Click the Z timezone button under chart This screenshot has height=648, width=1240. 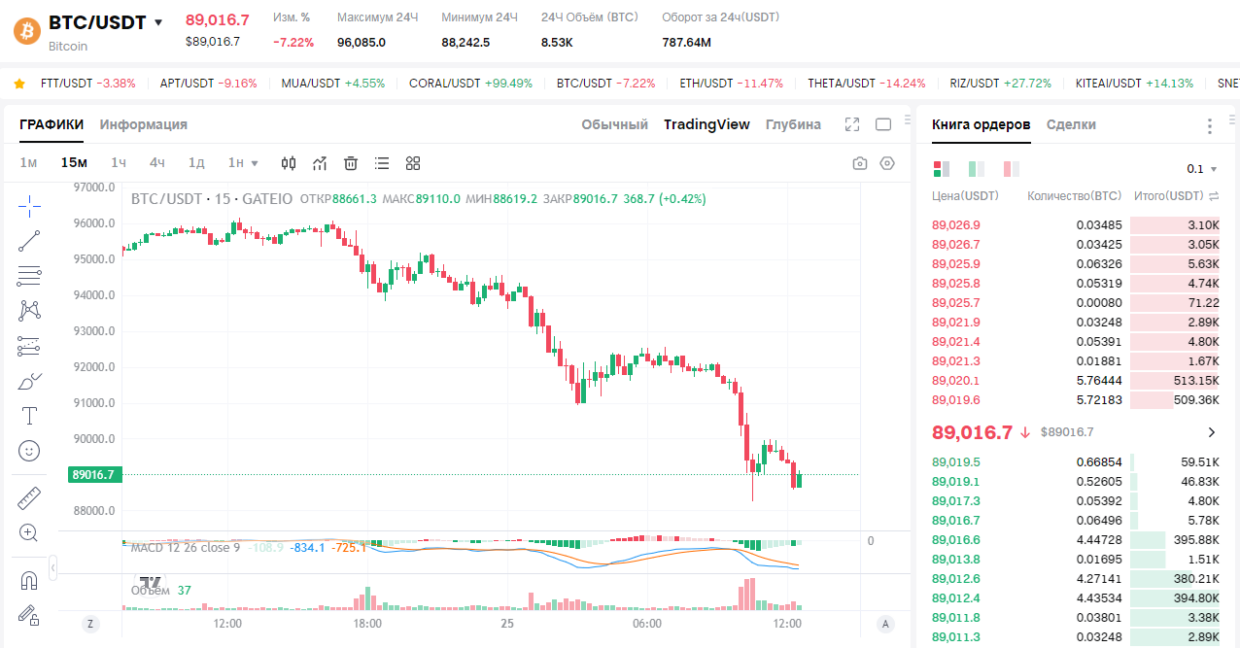(x=90, y=623)
